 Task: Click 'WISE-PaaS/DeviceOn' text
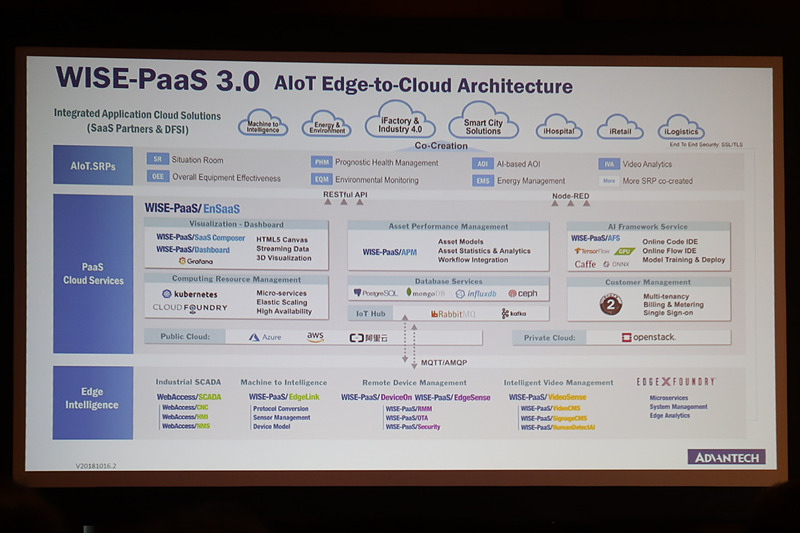376,397
